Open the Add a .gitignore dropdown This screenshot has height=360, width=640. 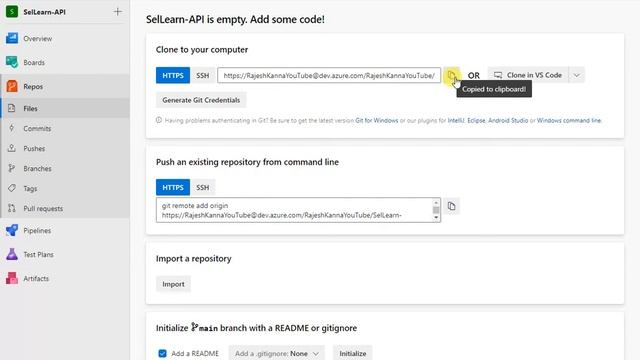276,353
